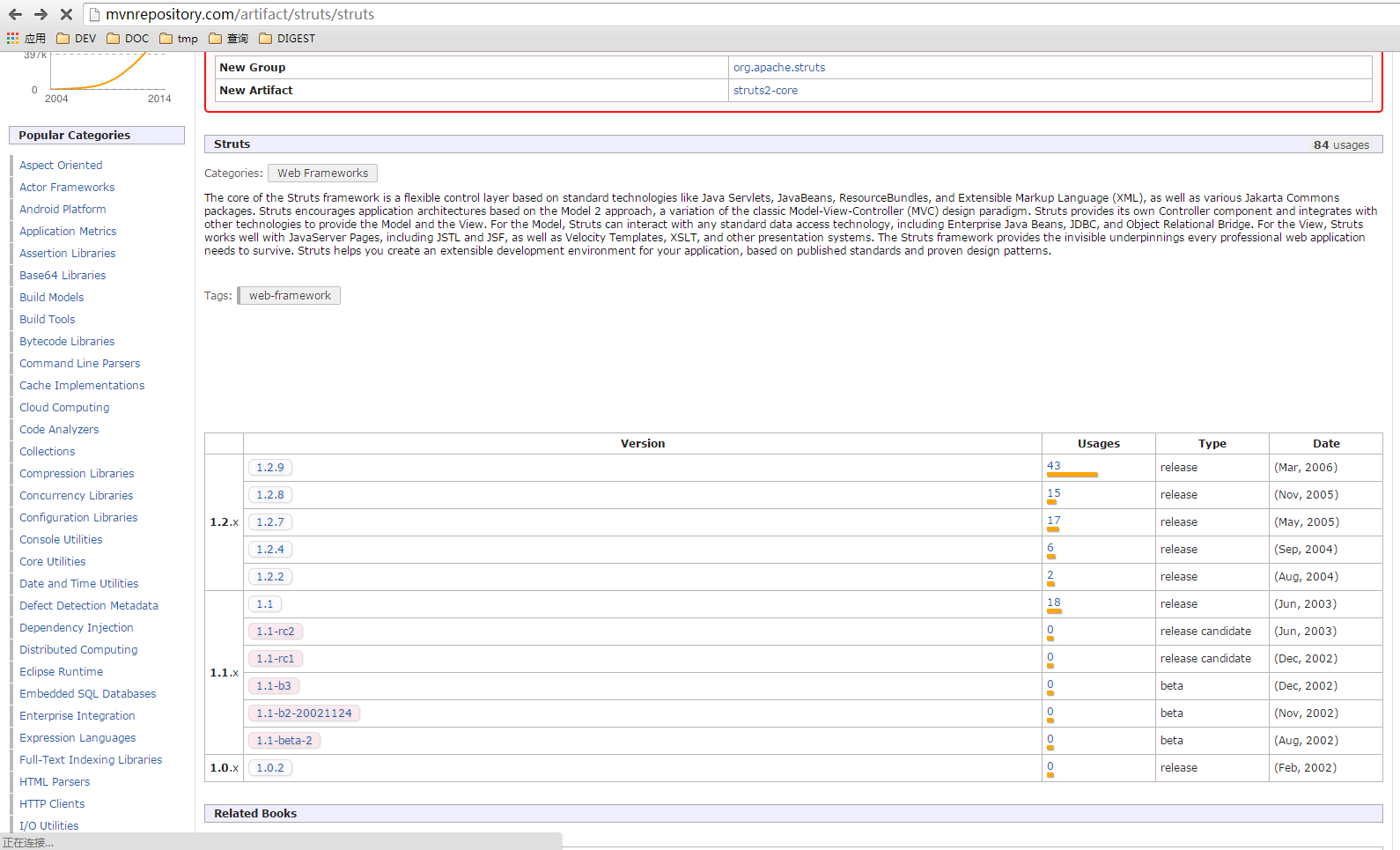The width and height of the screenshot is (1400, 850).
Task: Open Aspect Oriented category
Action: [61, 166]
